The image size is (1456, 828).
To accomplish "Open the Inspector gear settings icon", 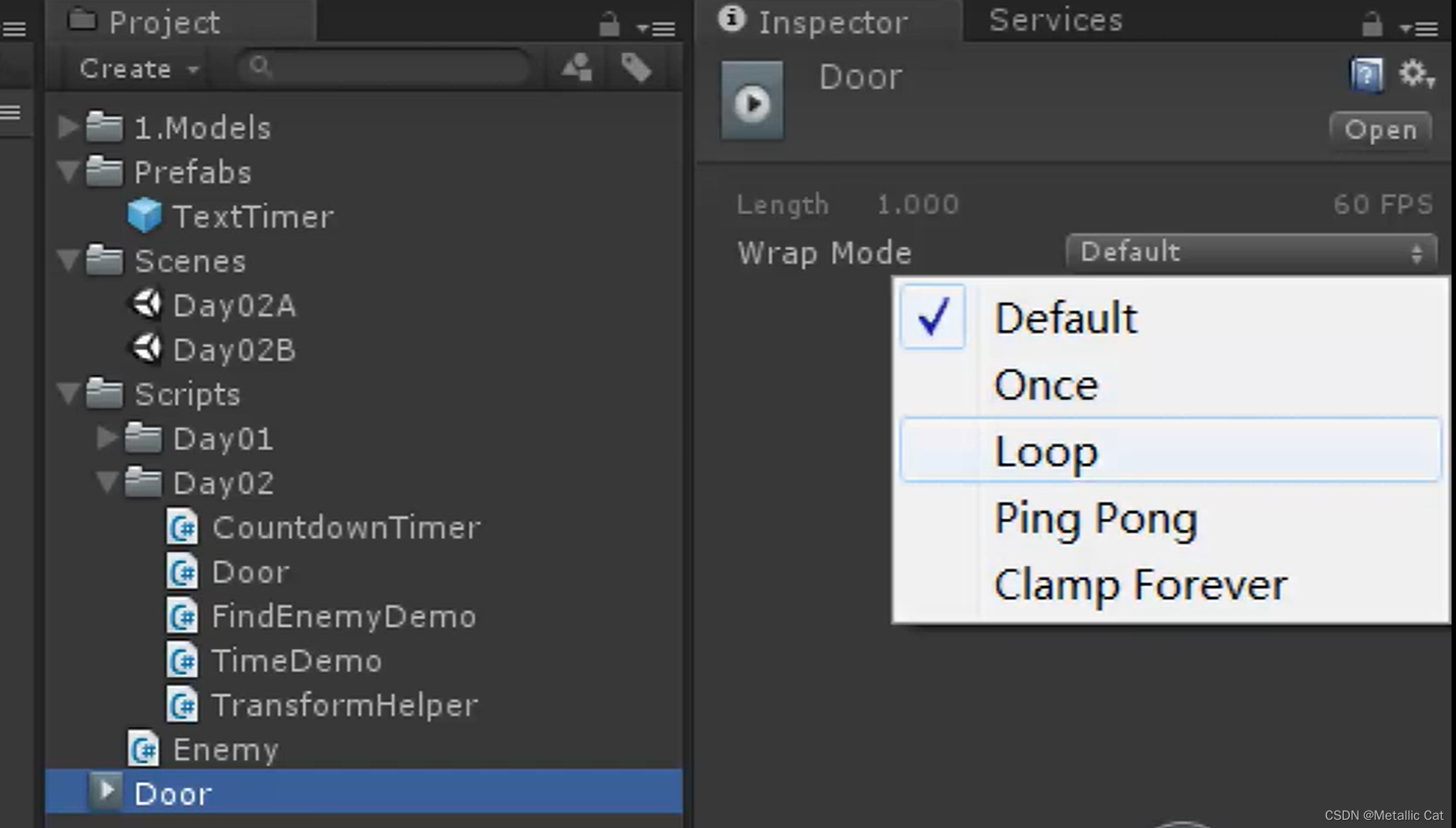I will [1411, 73].
